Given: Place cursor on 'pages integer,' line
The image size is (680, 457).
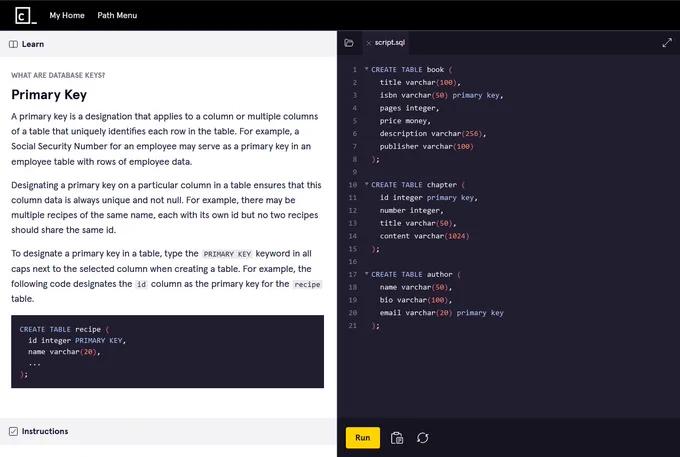Looking at the screenshot, I should point(409,108).
